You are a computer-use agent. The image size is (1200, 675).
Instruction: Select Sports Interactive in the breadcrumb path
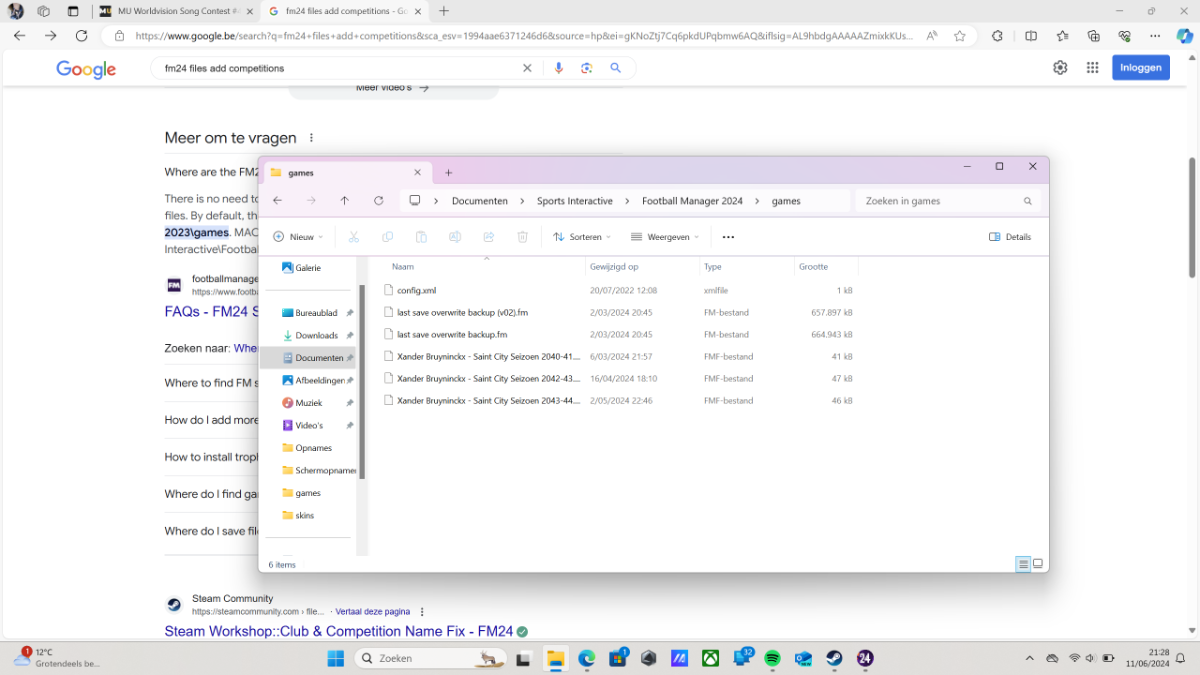[574, 201]
